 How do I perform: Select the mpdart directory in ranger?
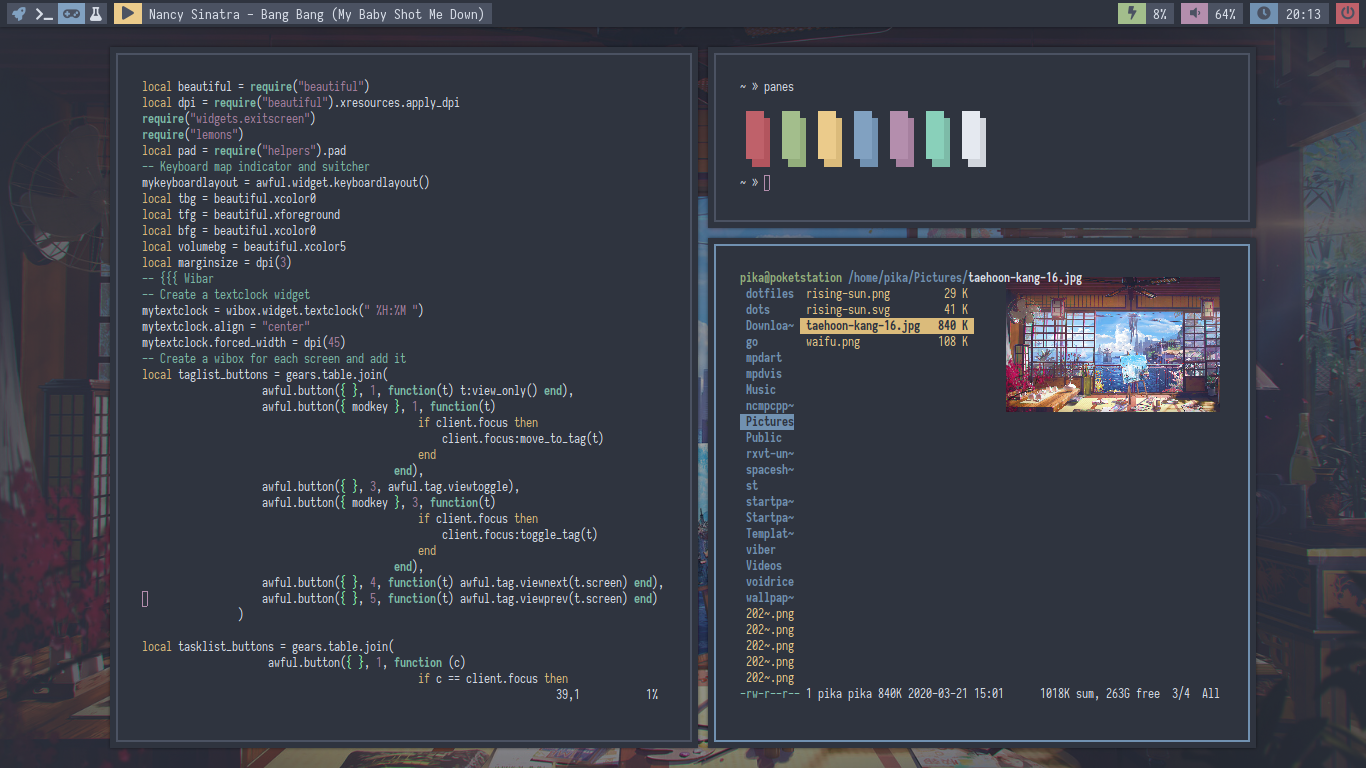click(763, 358)
